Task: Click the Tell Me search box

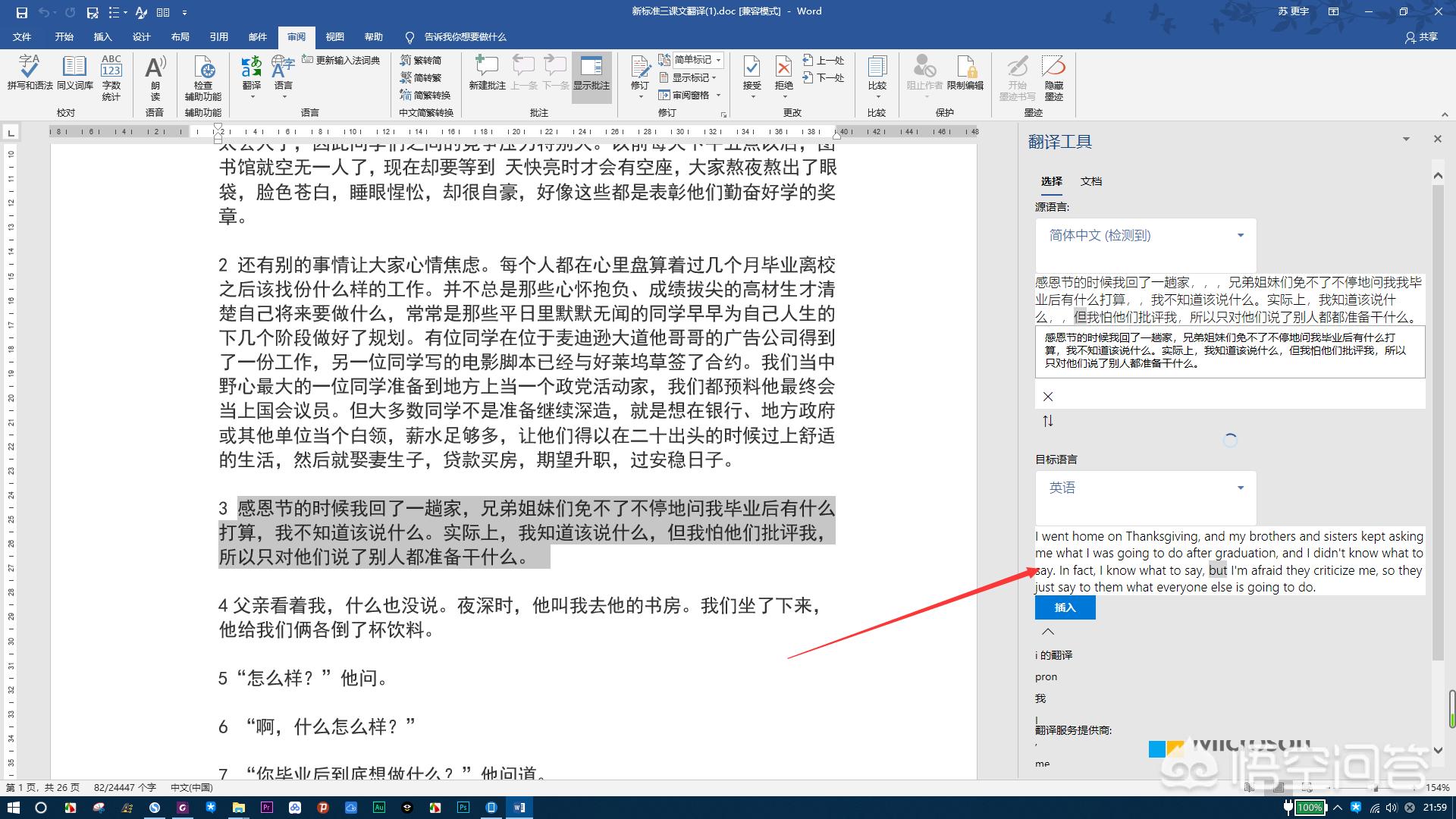Action: [457, 36]
